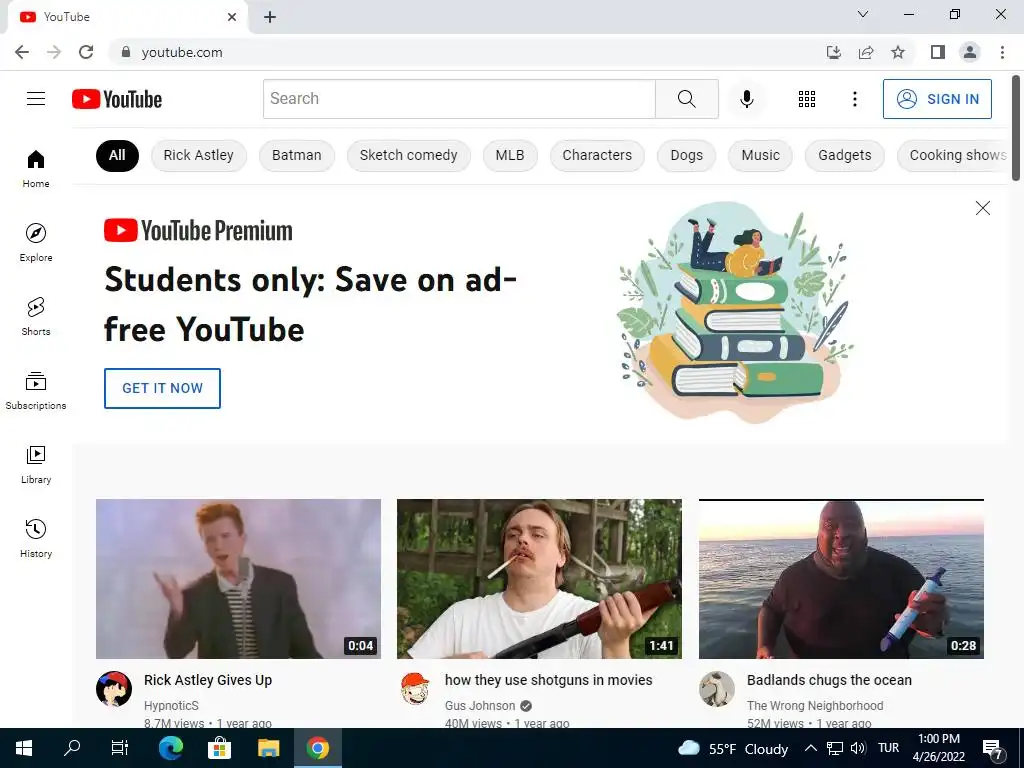Viewport: 1024px width, 768px height.
Task: Select the Rick Astley chip
Action: 199,155
